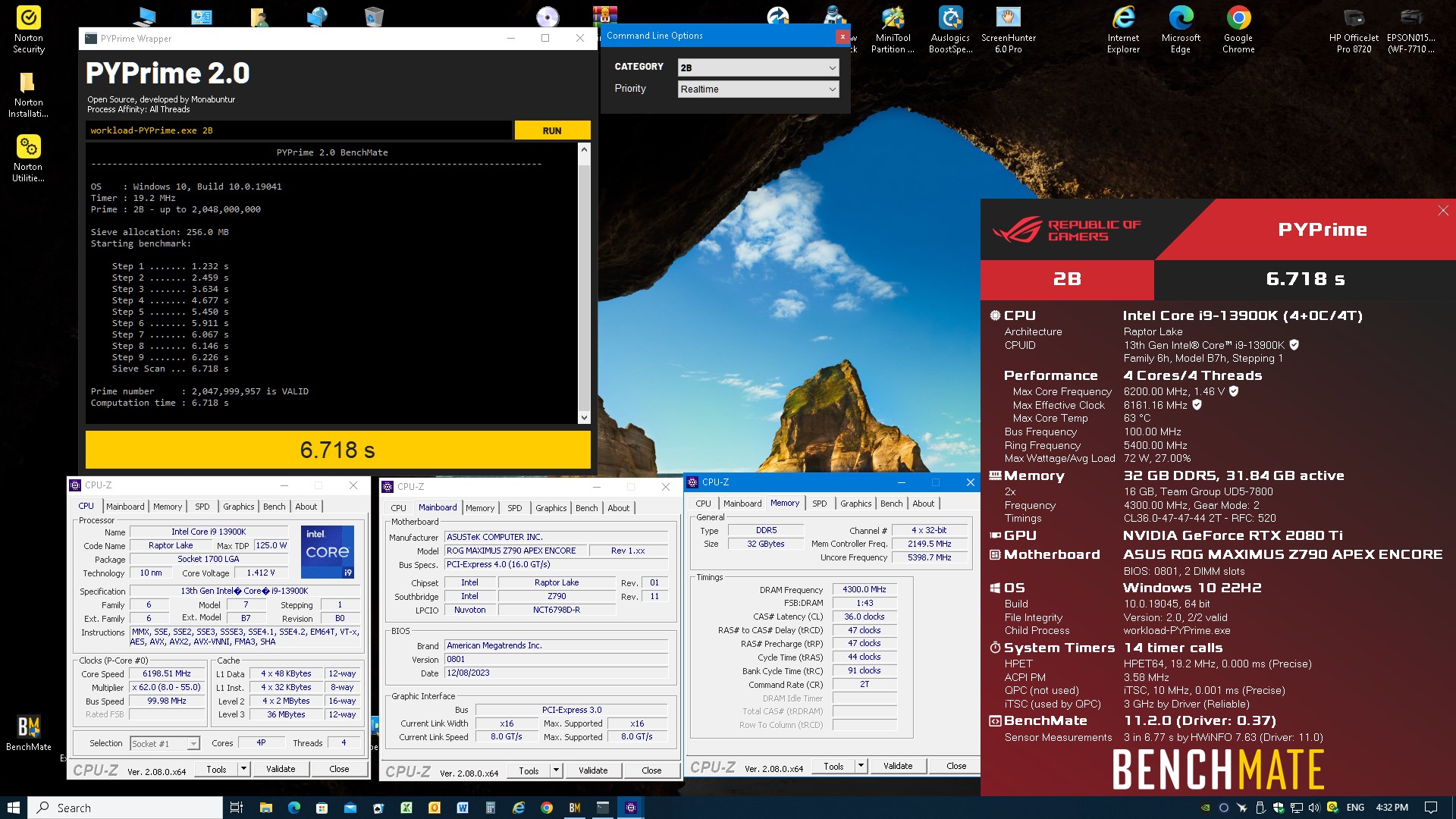This screenshot has width=1456, height=819.
Task: Open the CATEGORY dropdown showing 2B
Action: coord(758,67)
